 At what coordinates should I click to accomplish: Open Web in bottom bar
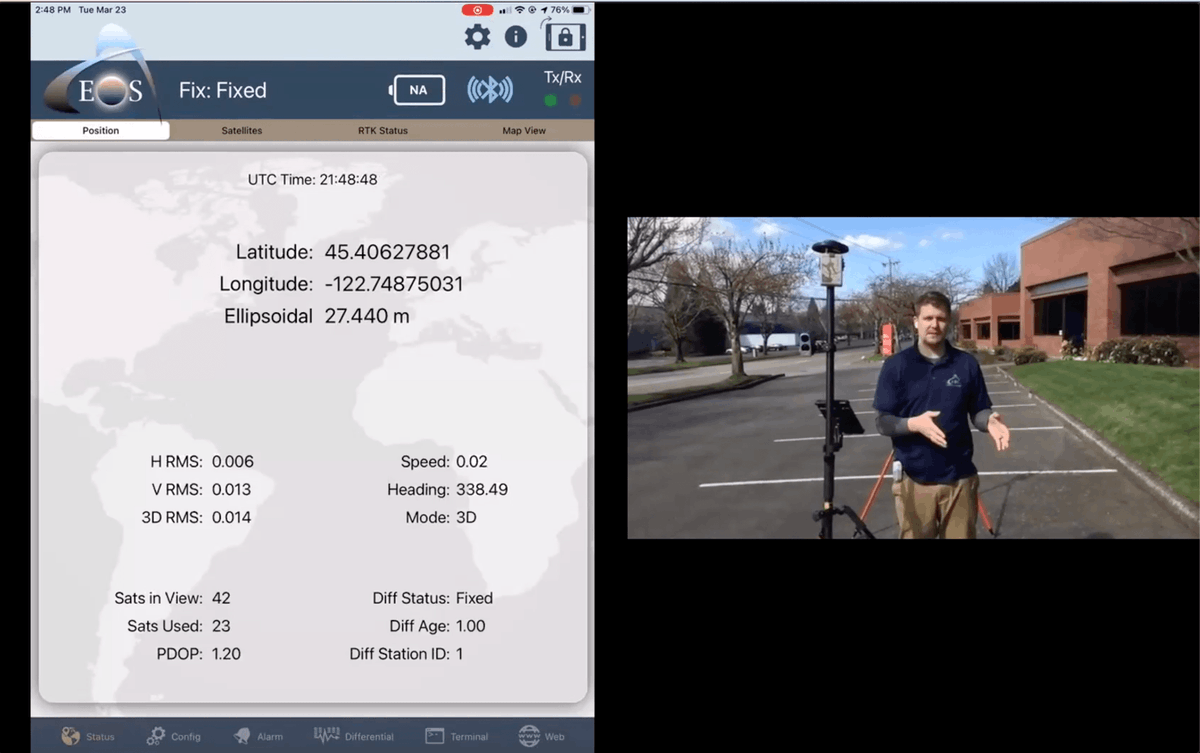point(542,736)
